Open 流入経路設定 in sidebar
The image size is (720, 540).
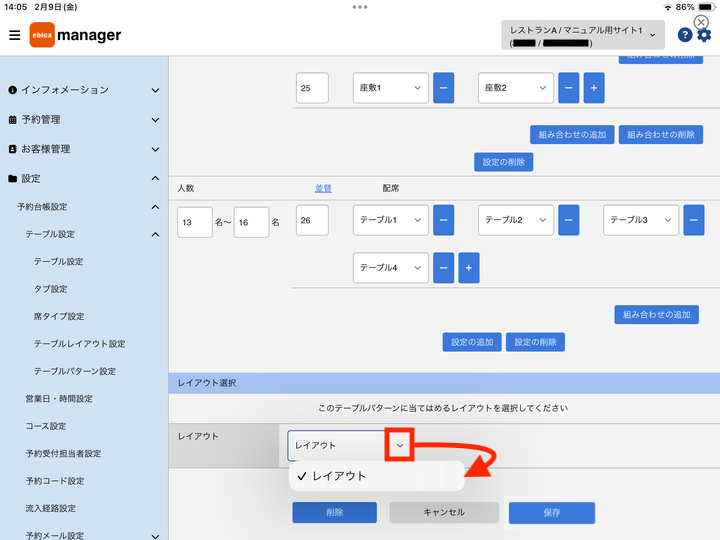point(51,508)
